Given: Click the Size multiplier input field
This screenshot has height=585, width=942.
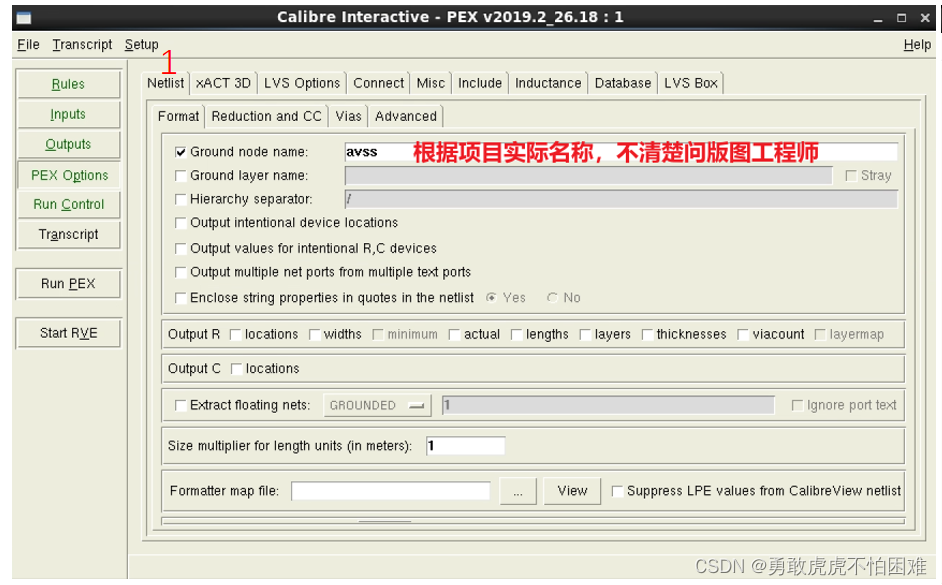Looking at the screenshot, I should pos(466,446).
